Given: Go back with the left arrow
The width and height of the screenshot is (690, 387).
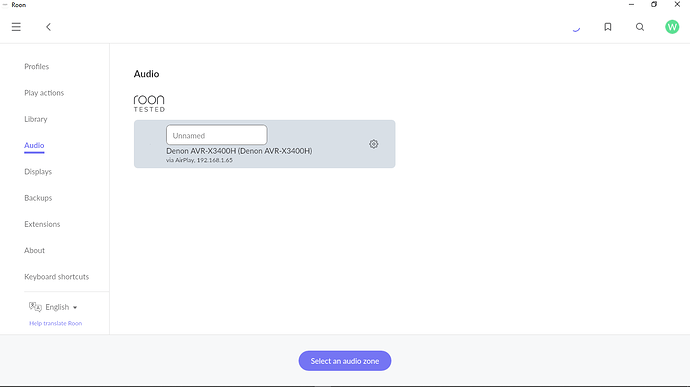Looking at the screenshot, I should pyautogui.click(x=48, y=27).
